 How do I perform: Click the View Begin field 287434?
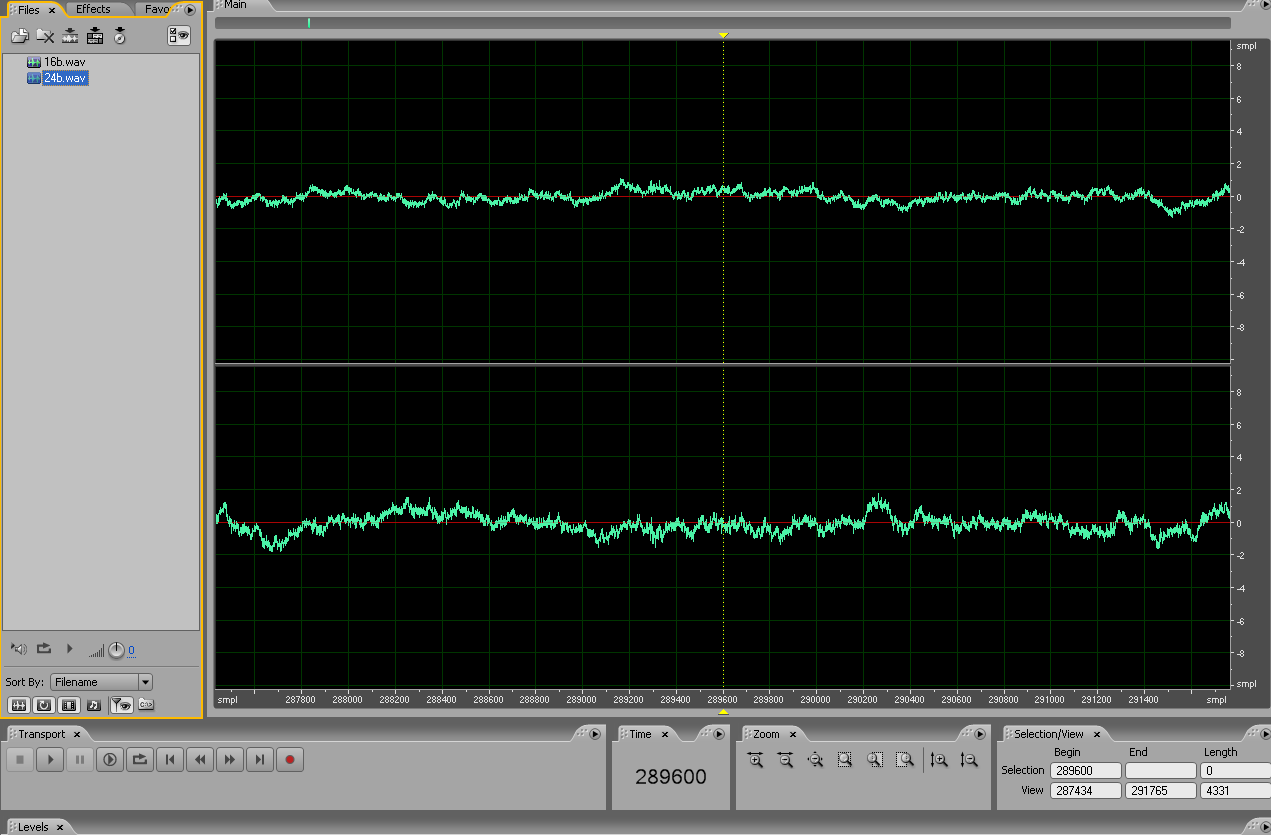click(1085, 790)
